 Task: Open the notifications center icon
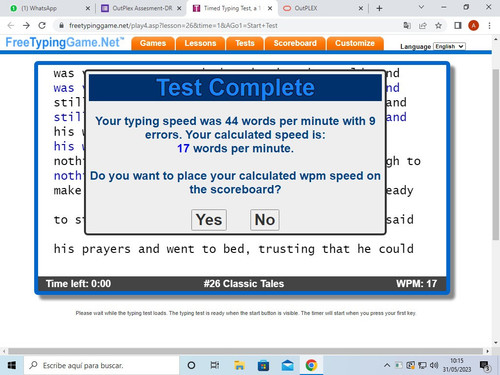click(485, 366)
